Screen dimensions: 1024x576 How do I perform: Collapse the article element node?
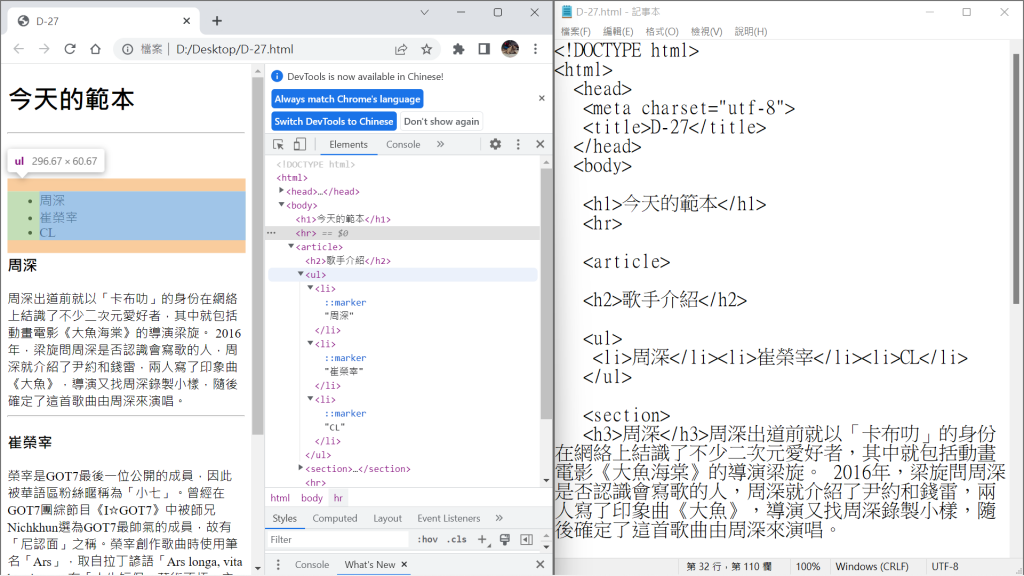click(x=291, y=246)
